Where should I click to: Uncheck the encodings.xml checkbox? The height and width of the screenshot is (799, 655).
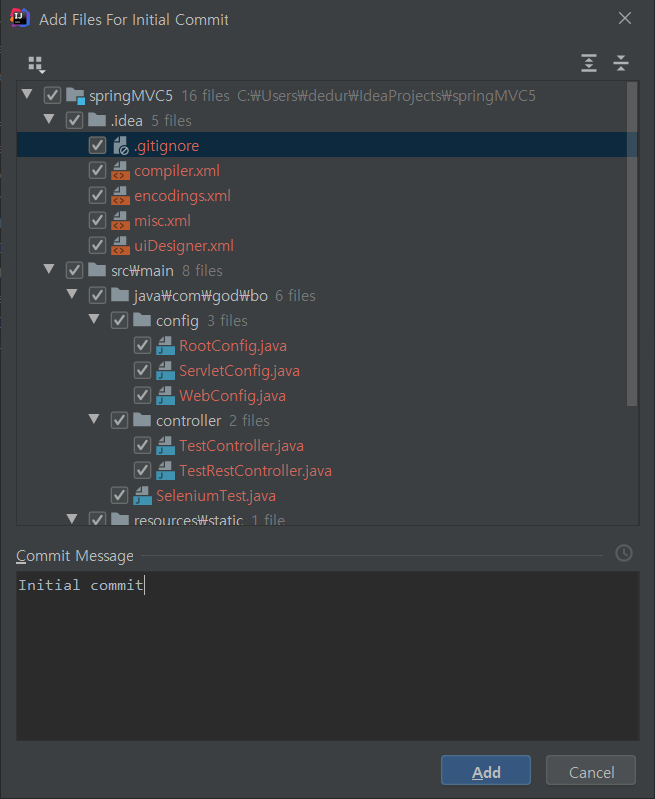pyautogui.click(x=97, y=195)
